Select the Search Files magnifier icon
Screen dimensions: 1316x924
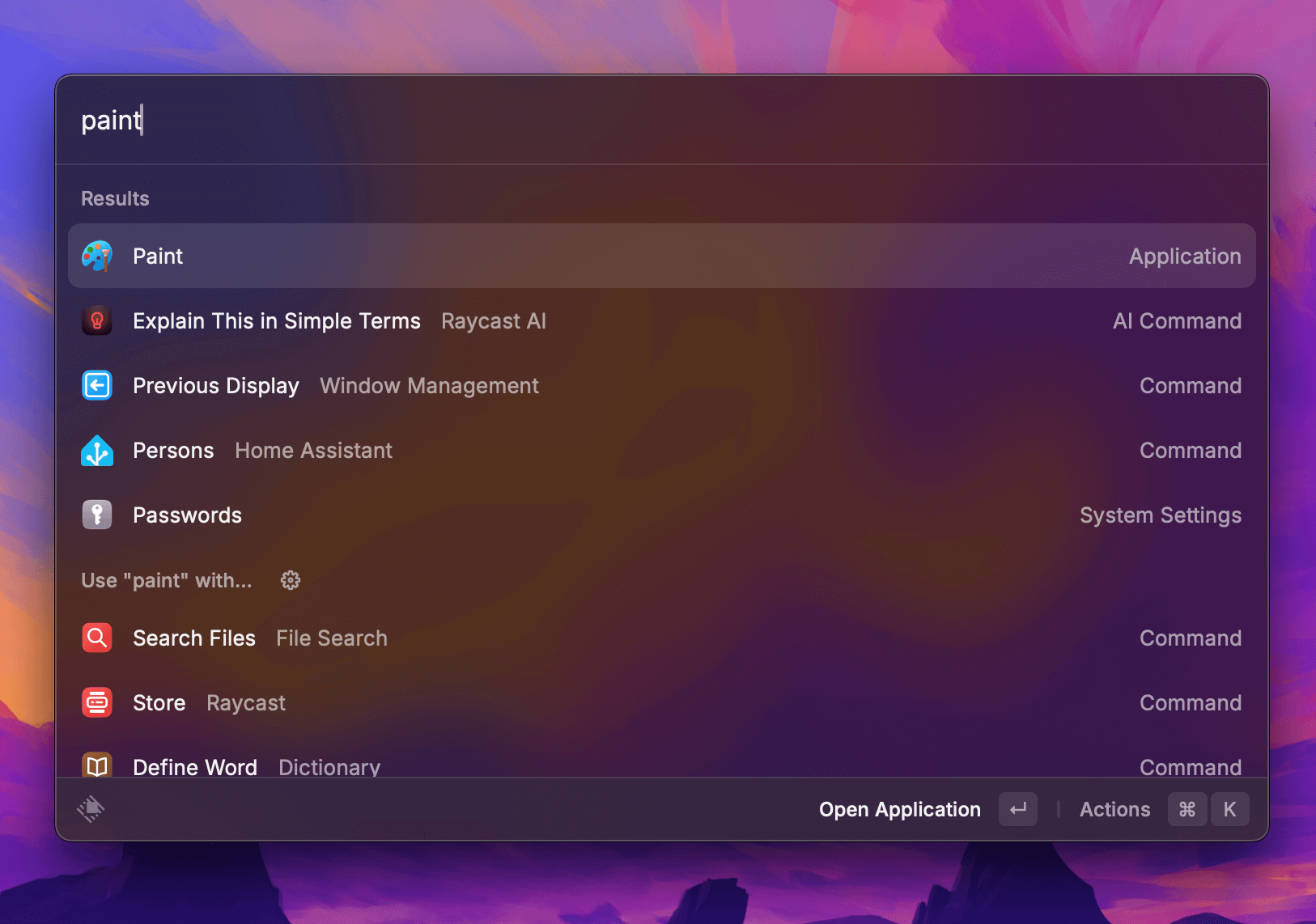[96, 638]
